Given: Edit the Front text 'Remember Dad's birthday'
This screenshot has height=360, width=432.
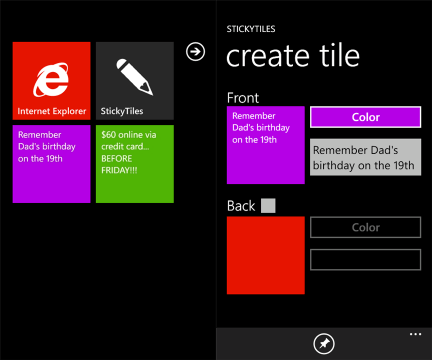Looking at the screenshot, I should click(365, 157).
